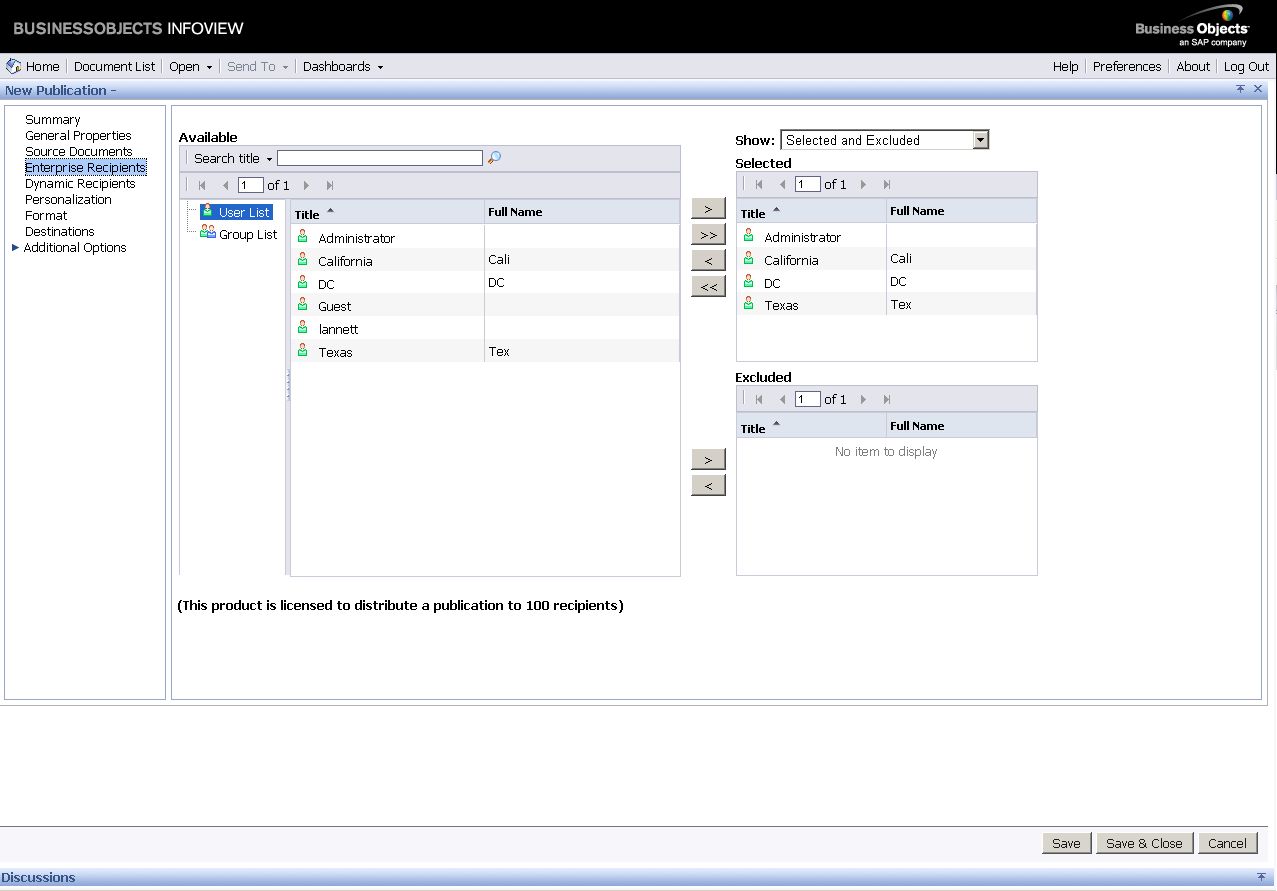Add selected user with > button to Selected

(708, 208)
